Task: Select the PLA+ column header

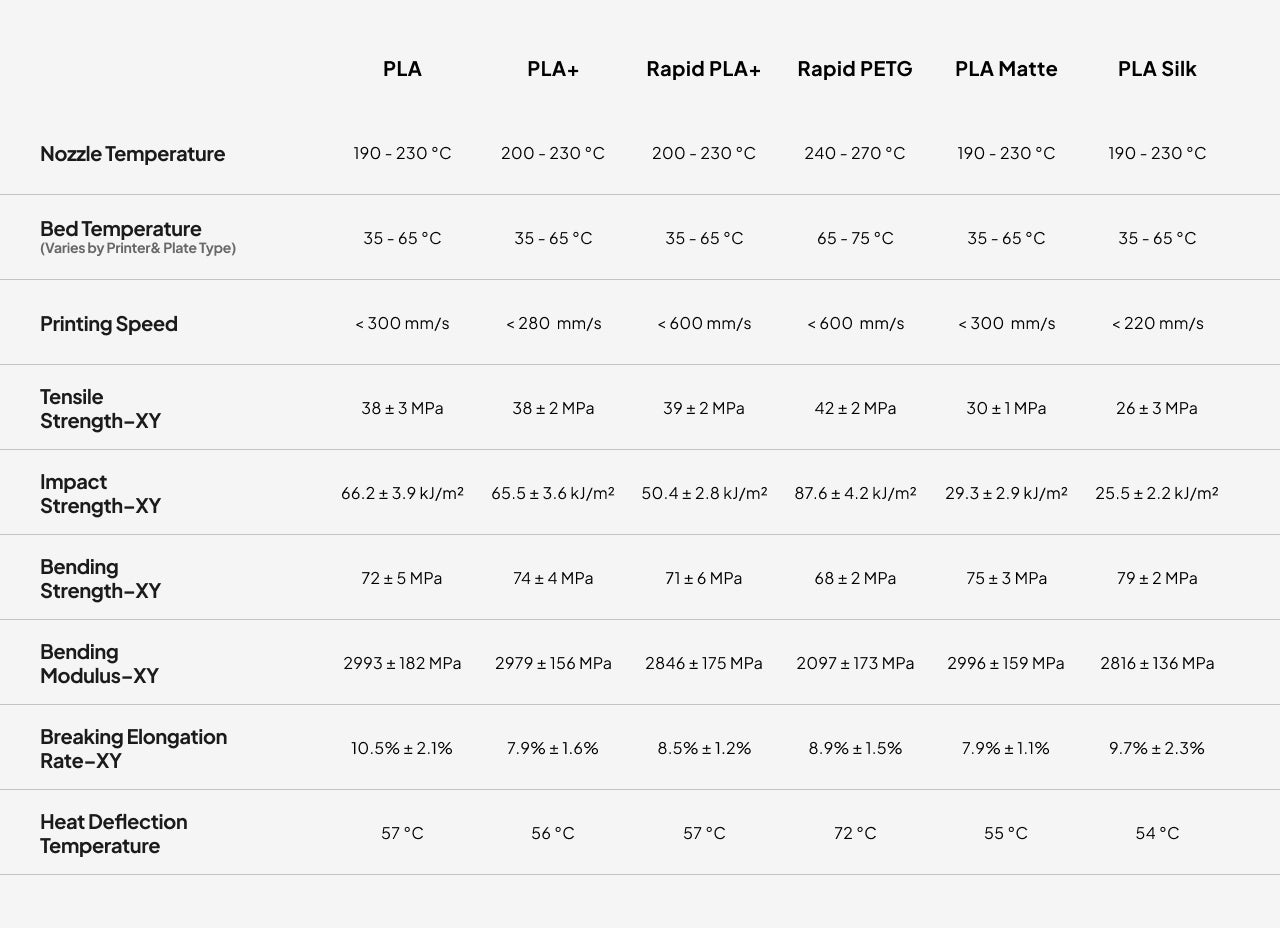Action: click(x=553, y=69)
